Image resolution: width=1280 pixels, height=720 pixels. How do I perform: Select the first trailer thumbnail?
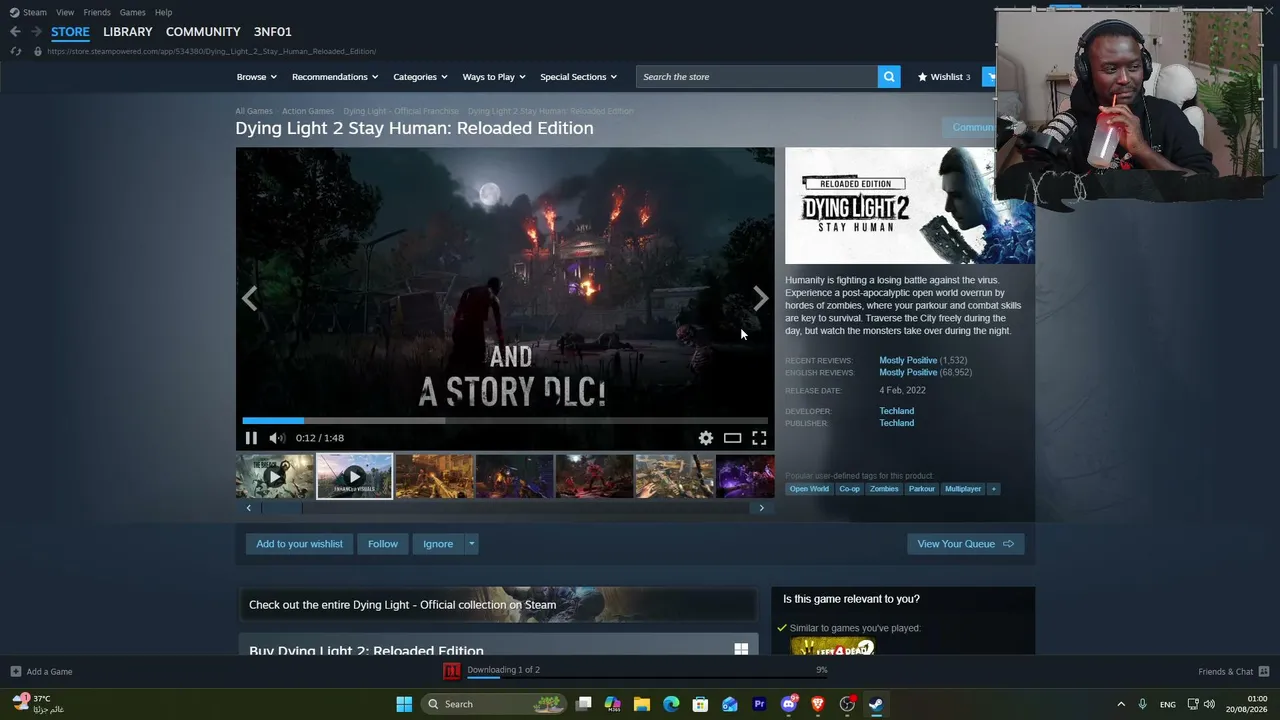[275, 477]
